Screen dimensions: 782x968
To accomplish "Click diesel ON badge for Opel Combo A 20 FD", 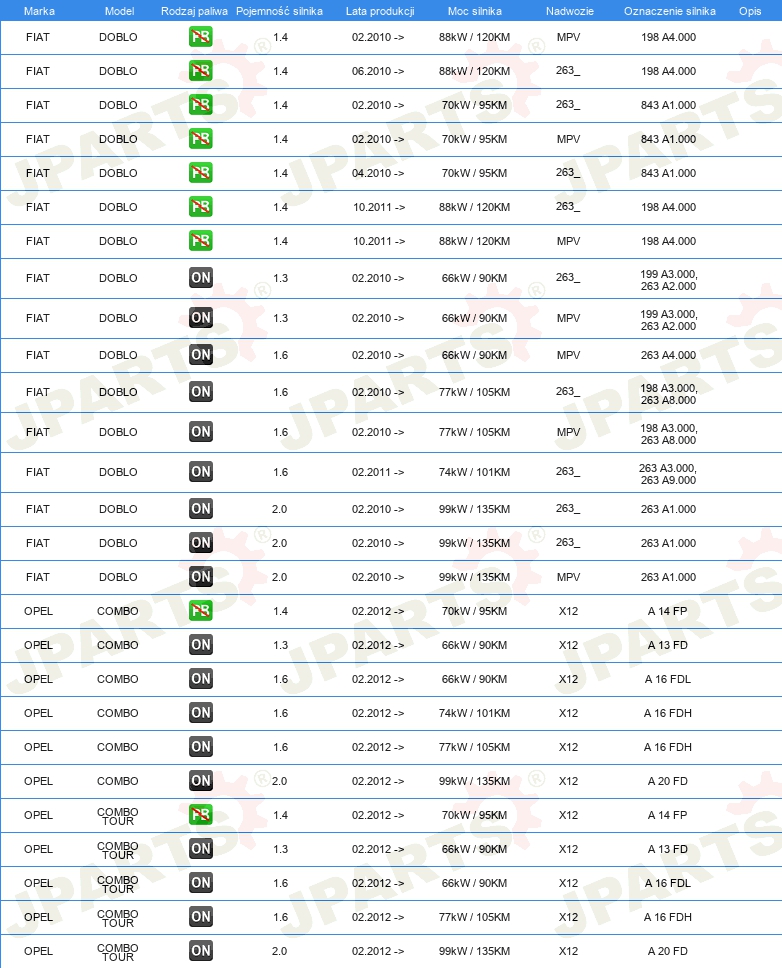I will pyautogui.click(x=201, y=780).
